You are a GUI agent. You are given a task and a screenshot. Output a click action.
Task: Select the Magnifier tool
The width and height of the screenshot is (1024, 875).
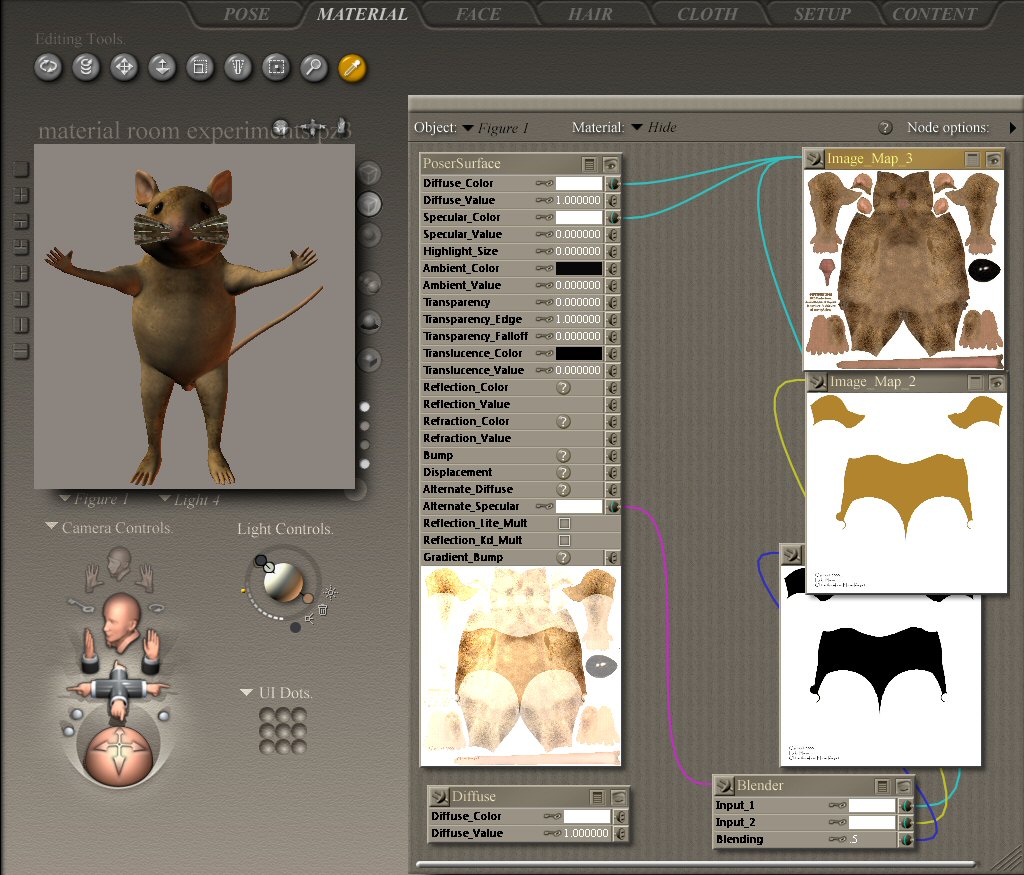tap(314, 67)
